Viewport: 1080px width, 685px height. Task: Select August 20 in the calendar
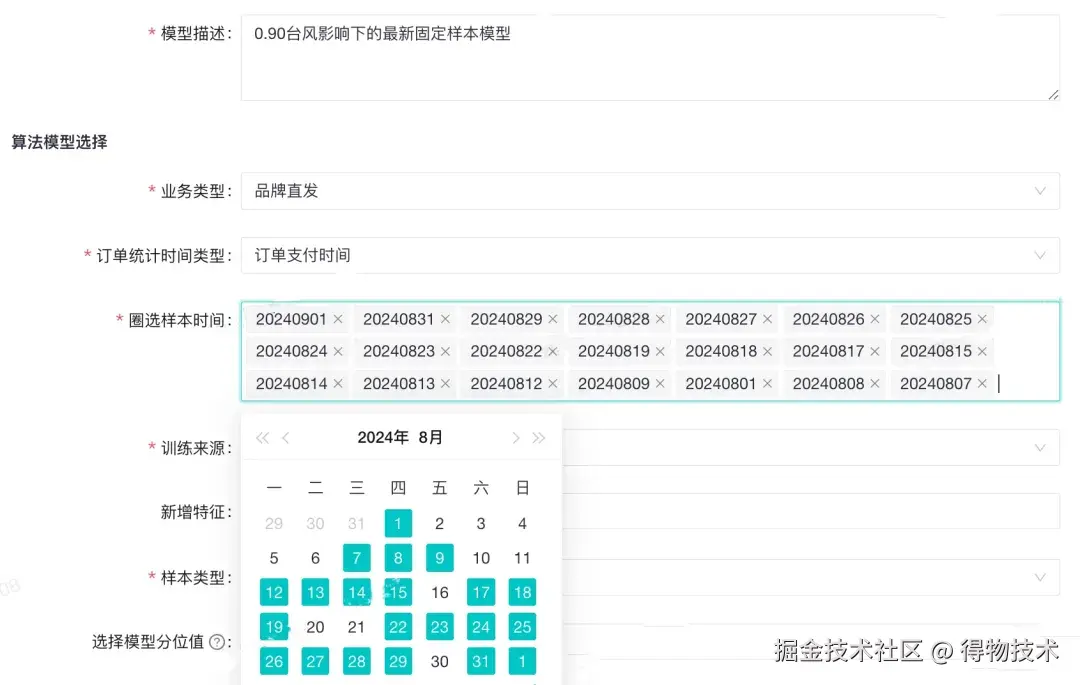315,626
